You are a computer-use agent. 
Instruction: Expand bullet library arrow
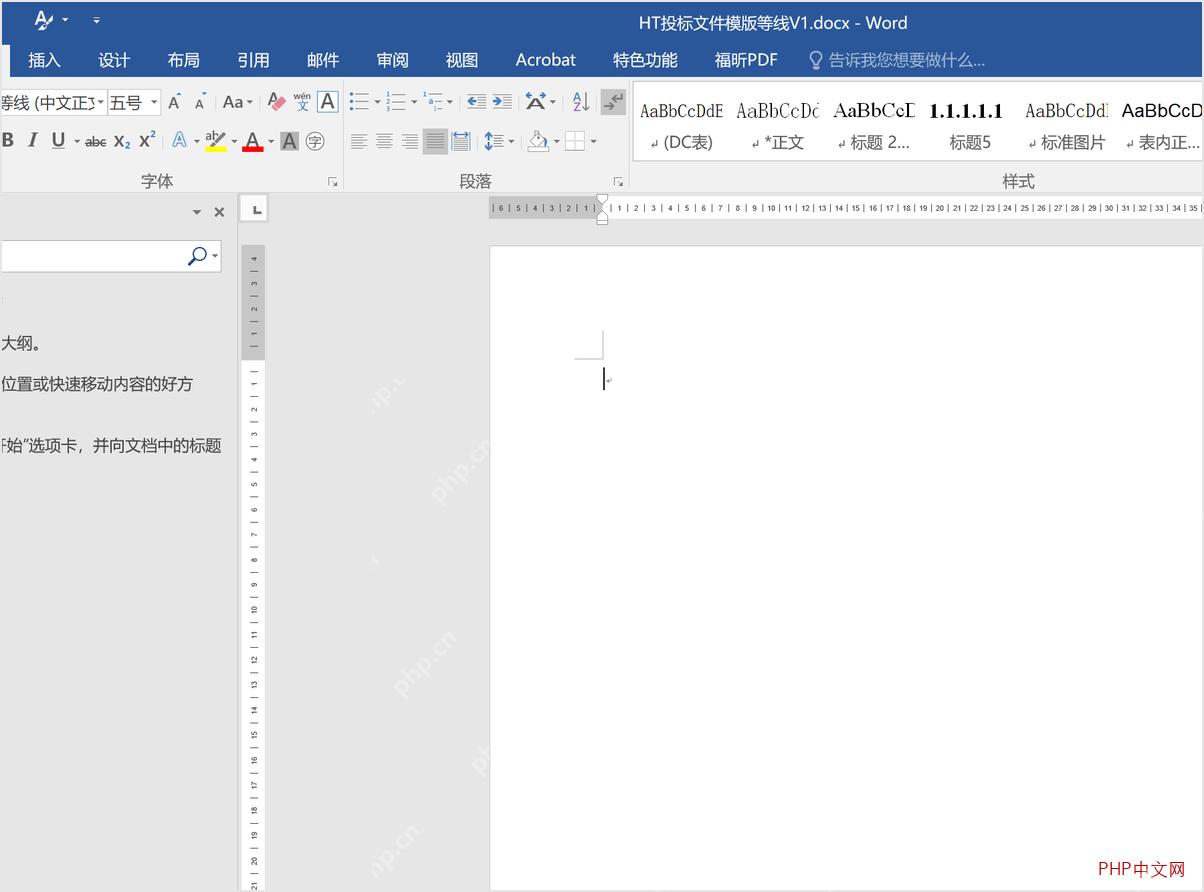point(377,102)
